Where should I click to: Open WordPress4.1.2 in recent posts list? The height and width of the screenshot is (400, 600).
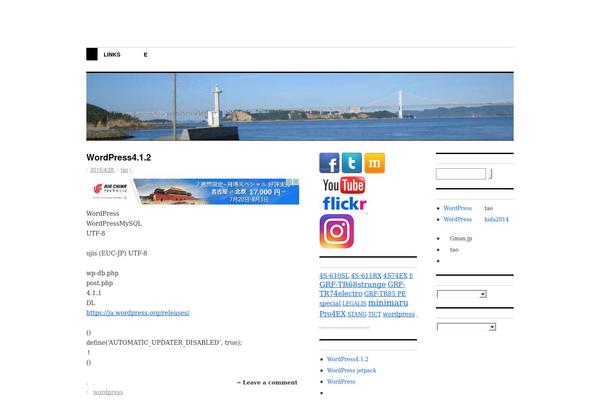point(347,359)
